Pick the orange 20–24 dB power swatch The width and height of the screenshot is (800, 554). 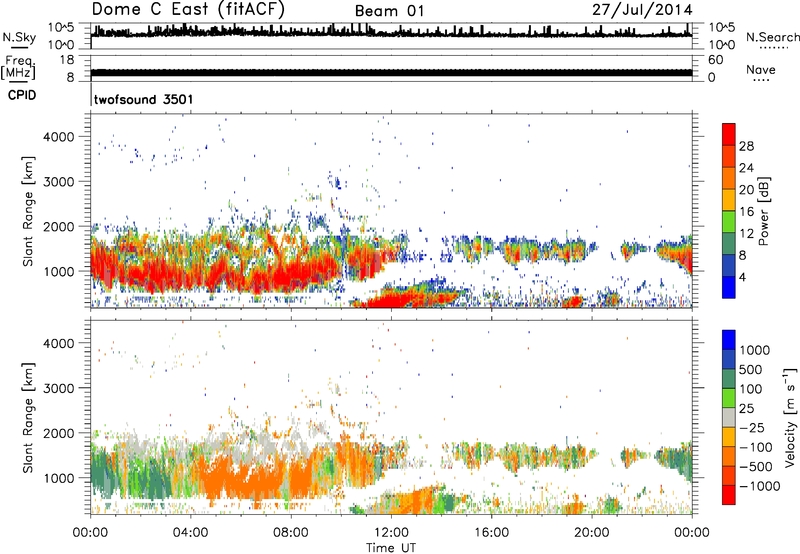click(x=729, y=178)
